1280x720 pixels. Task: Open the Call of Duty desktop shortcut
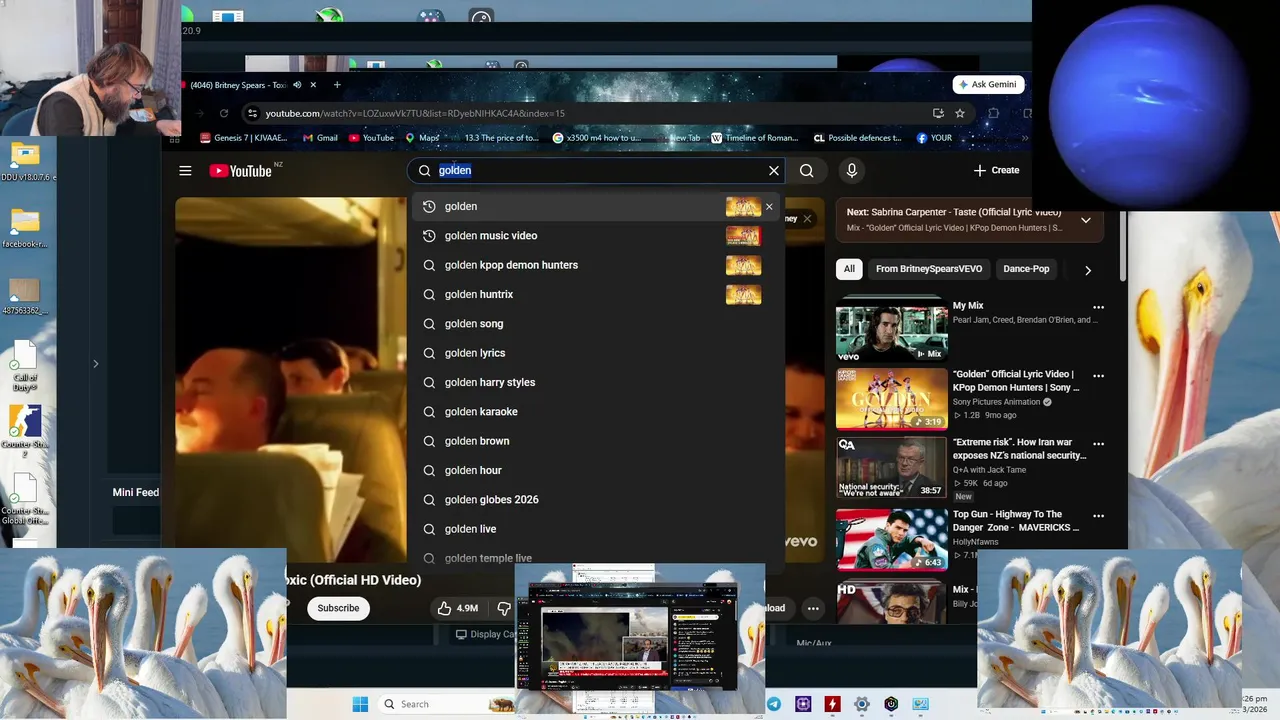(x=25, y=366)
